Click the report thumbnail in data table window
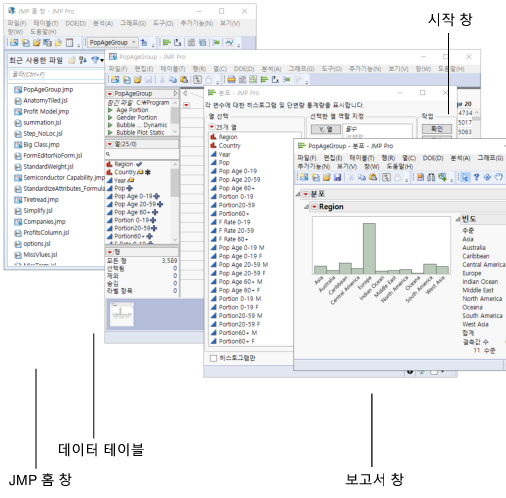This screenshot has width=506, height=498. click(122, 314)
